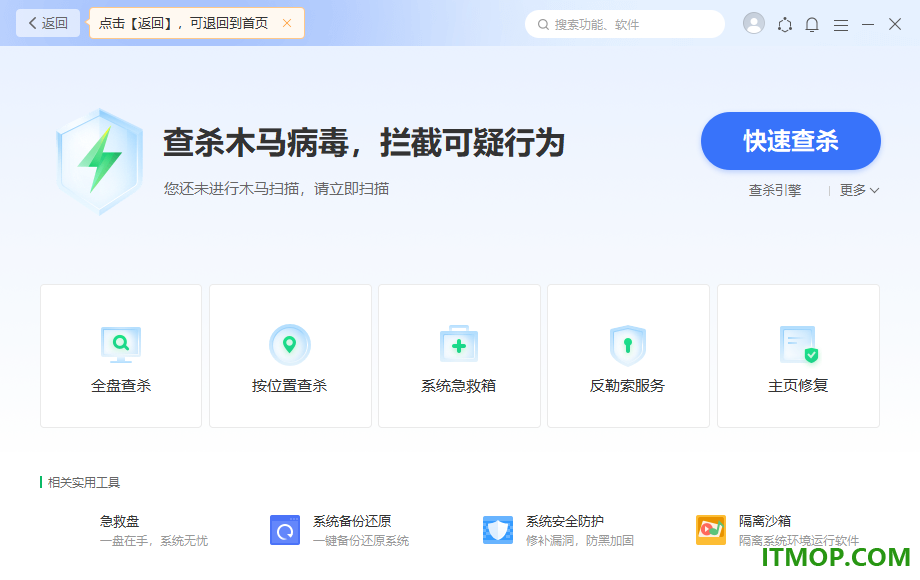
Task: Open the notifications bell icon
Action: pos(812,25)
